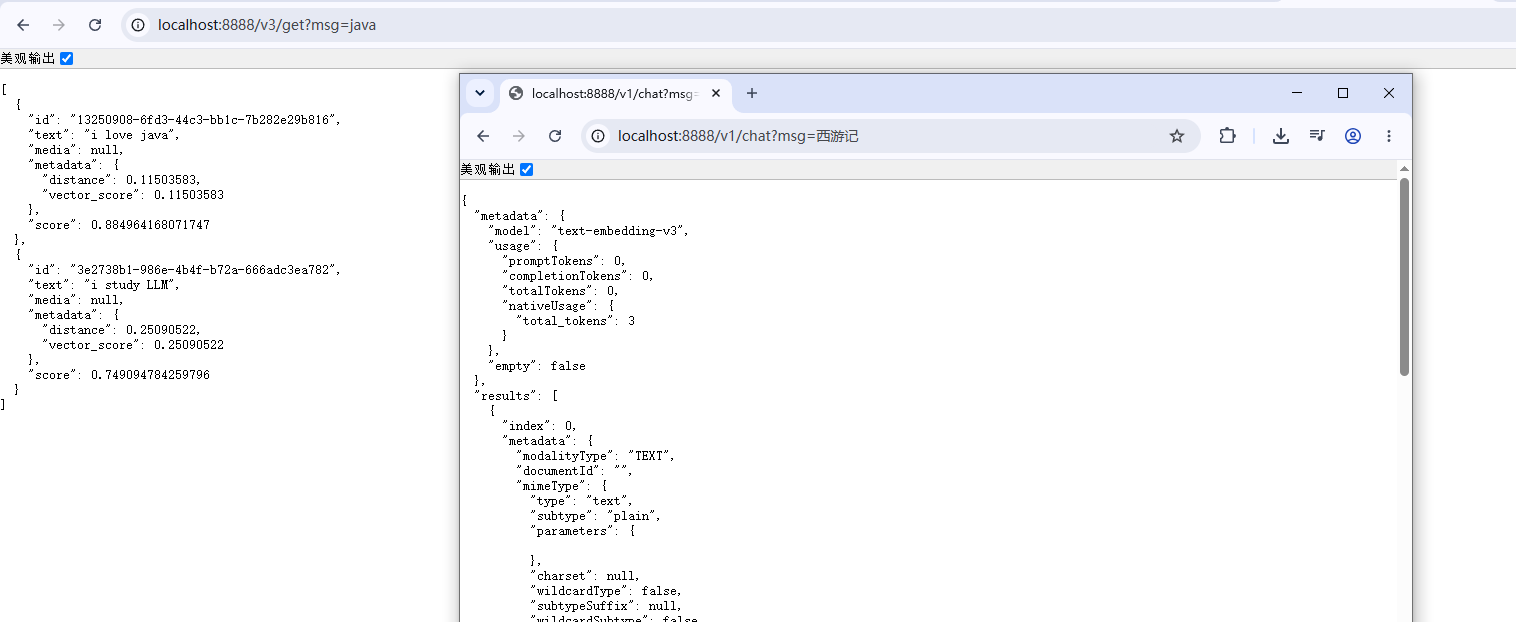This screenshot has width=1516, height=622.
Task: Close the front browser window
Action: [x=1389, y=93]
